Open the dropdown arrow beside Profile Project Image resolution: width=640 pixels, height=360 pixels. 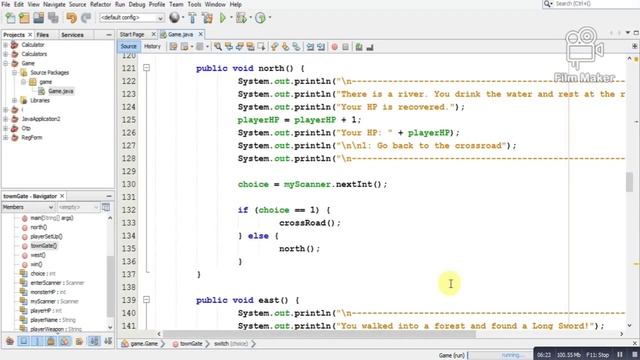pyautogui.click(x=270, y=18)
